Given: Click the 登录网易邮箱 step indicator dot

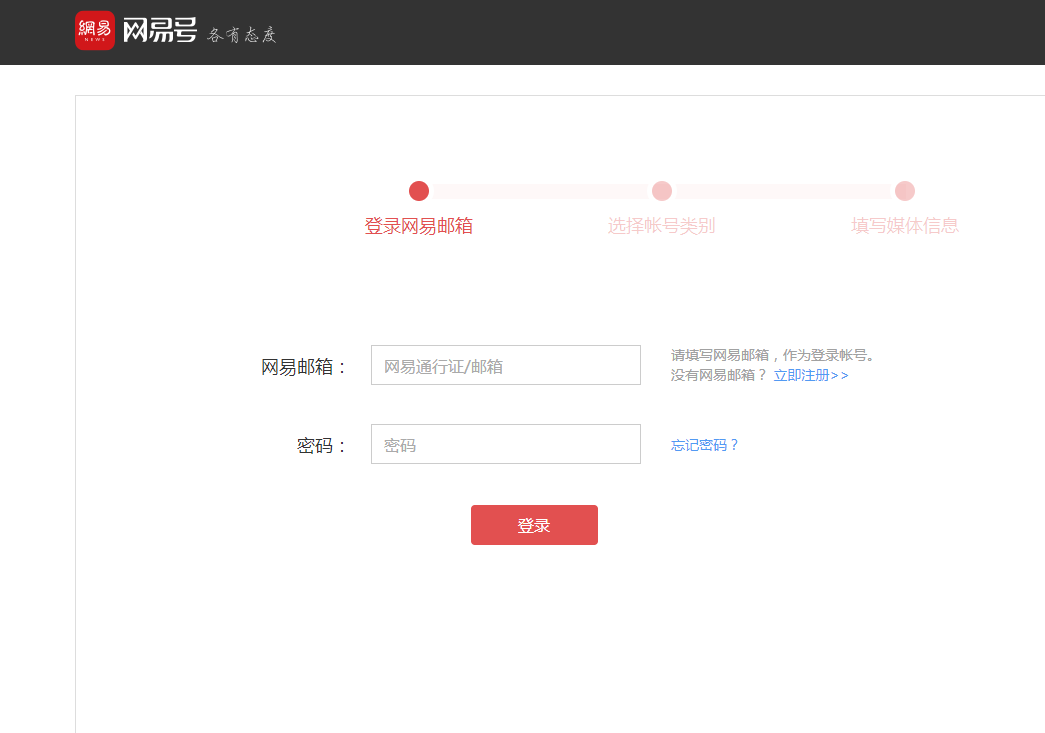Looking at the screenshot, I should 419,191.
